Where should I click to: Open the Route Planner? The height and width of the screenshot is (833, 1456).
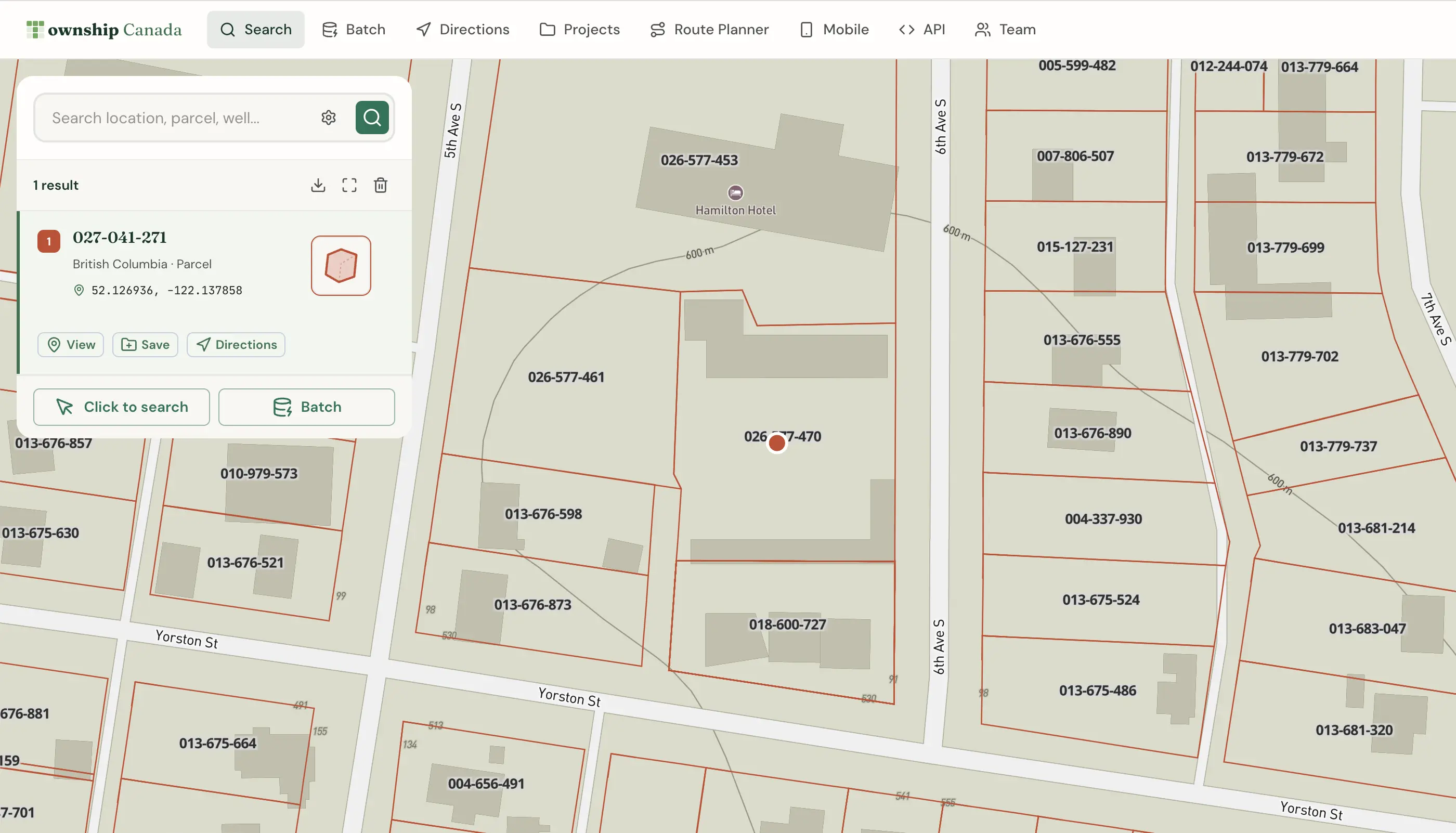click(709, 29)
